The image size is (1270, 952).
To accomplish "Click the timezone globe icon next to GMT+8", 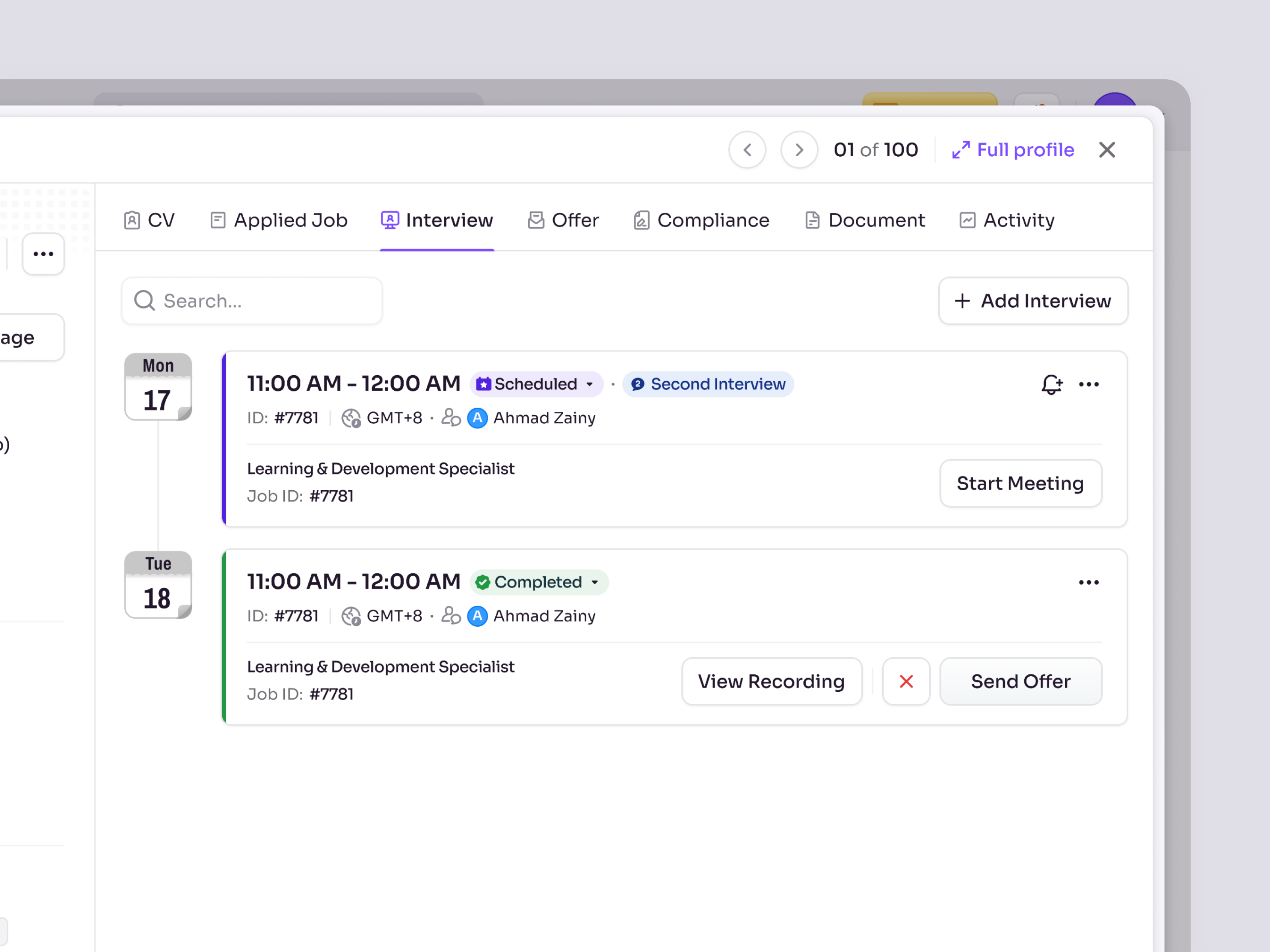I will click(x=351, y=418).
